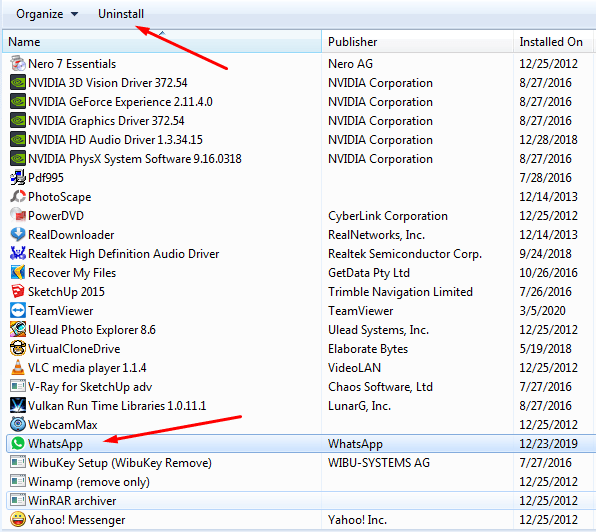
Task: Select the TeamViewer icon
Action: (x=18, y=310)
